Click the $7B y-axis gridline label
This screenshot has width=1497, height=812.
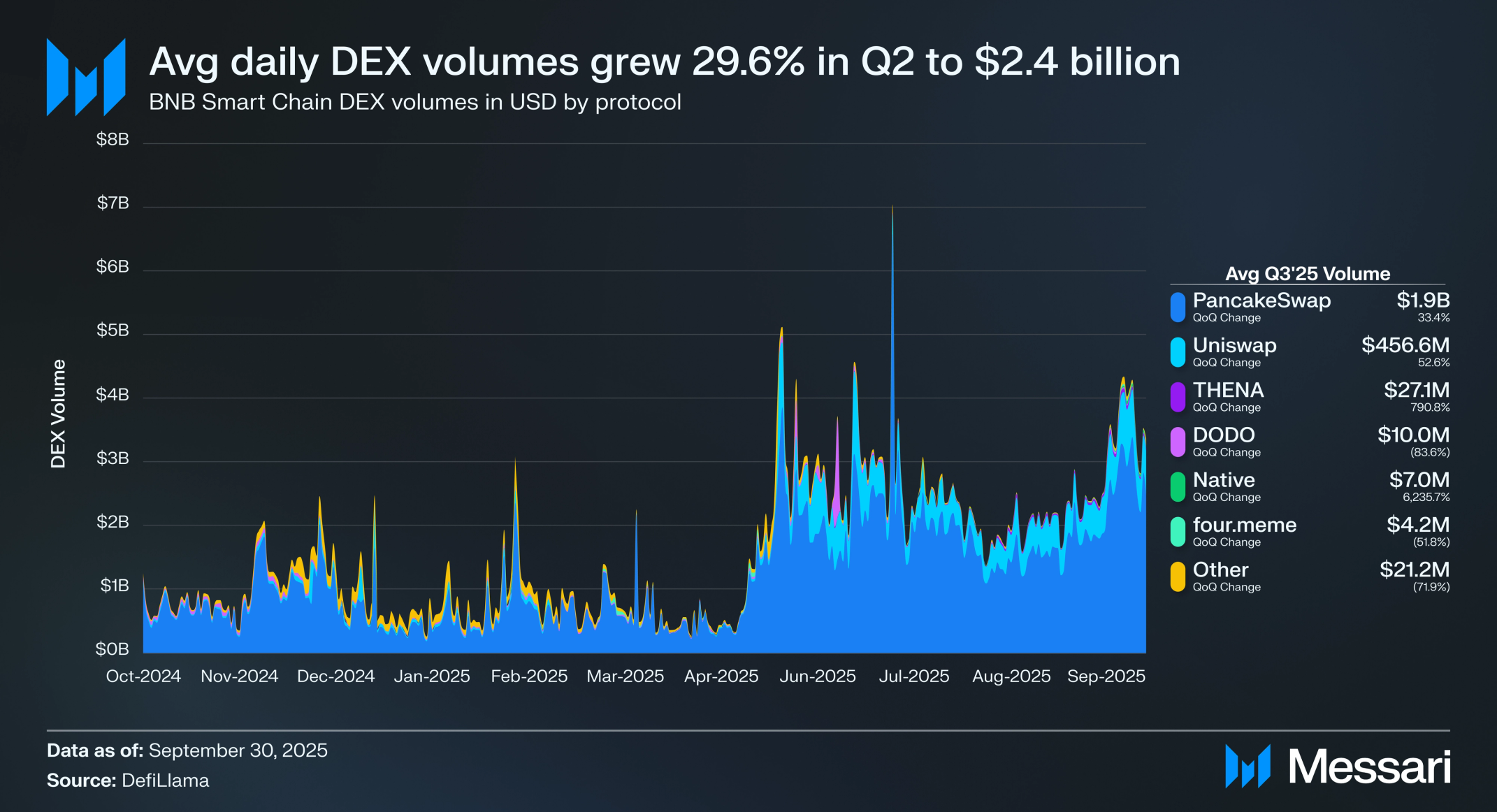pos(113,203)
